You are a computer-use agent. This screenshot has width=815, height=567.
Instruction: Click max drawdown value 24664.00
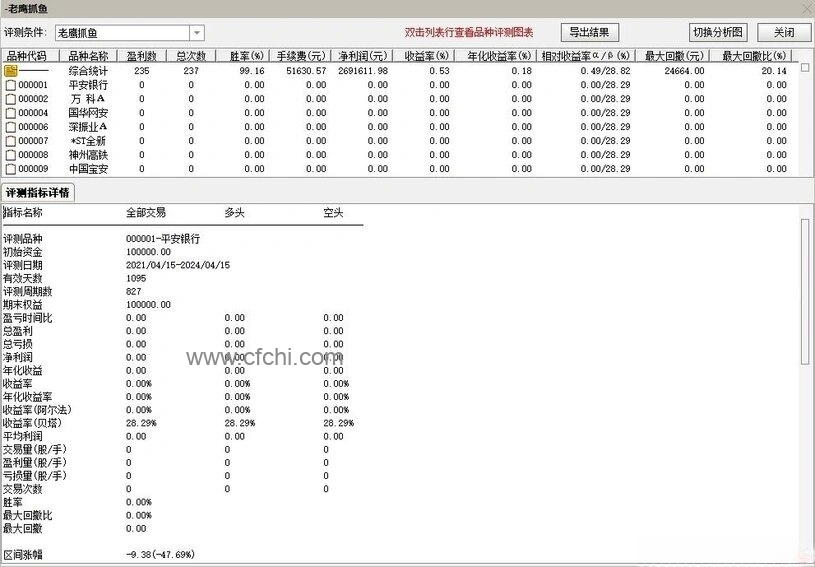[684, 71]
